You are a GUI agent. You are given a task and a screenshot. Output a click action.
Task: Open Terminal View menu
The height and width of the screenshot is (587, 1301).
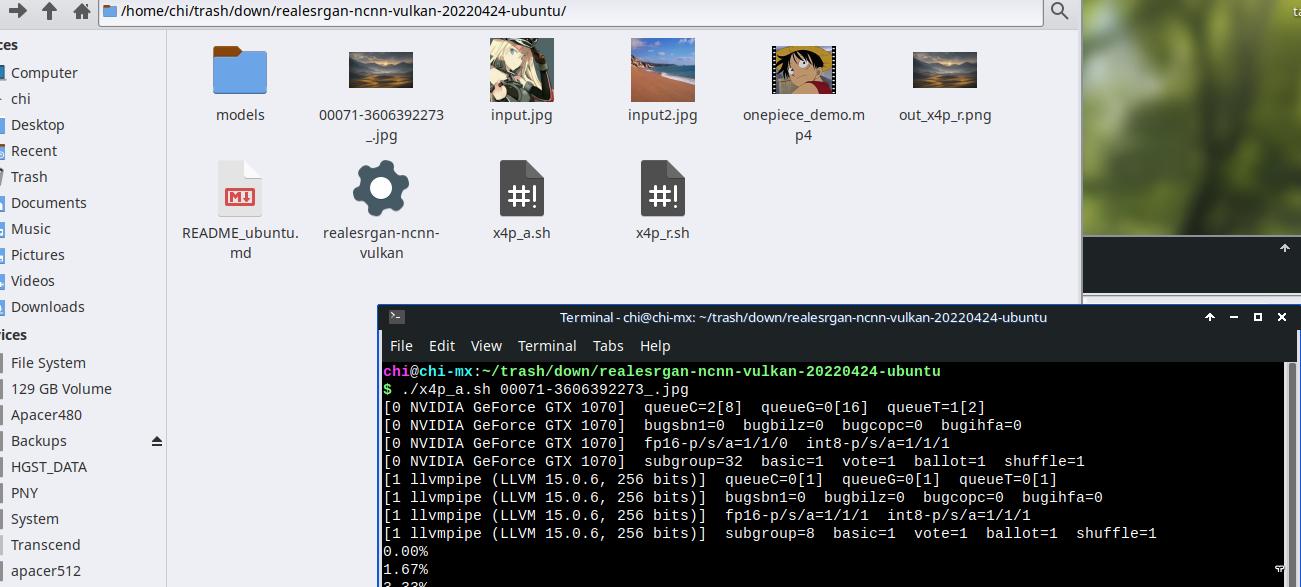click(486, 346)
